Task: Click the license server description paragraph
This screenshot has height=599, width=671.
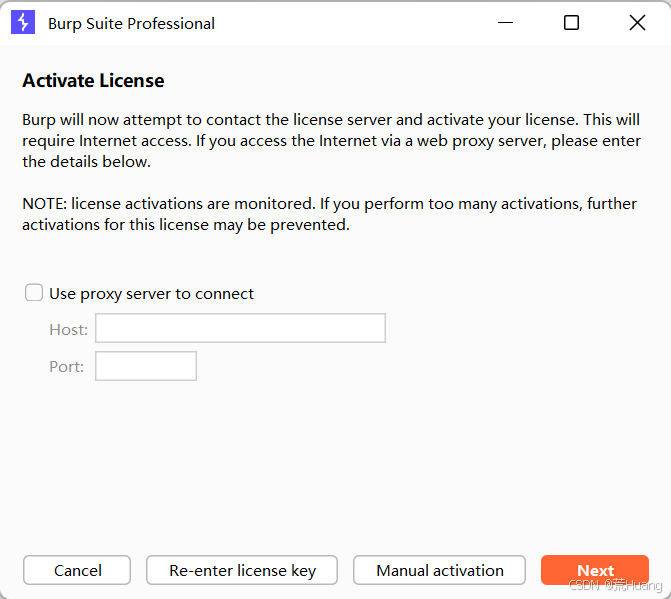Action: click(331, 141)
